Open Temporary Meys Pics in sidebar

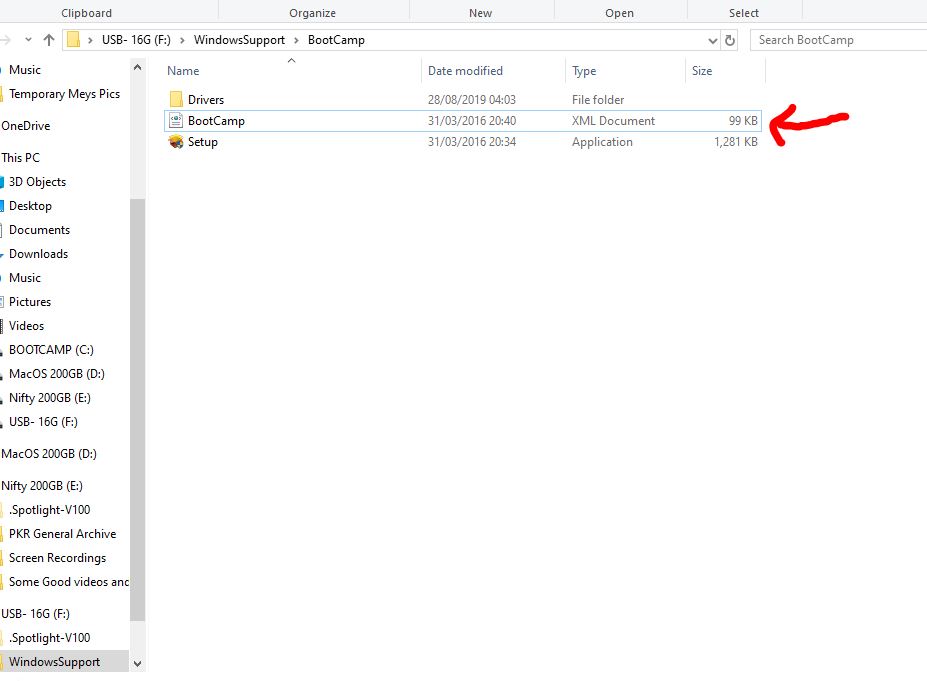click(64, 94)
